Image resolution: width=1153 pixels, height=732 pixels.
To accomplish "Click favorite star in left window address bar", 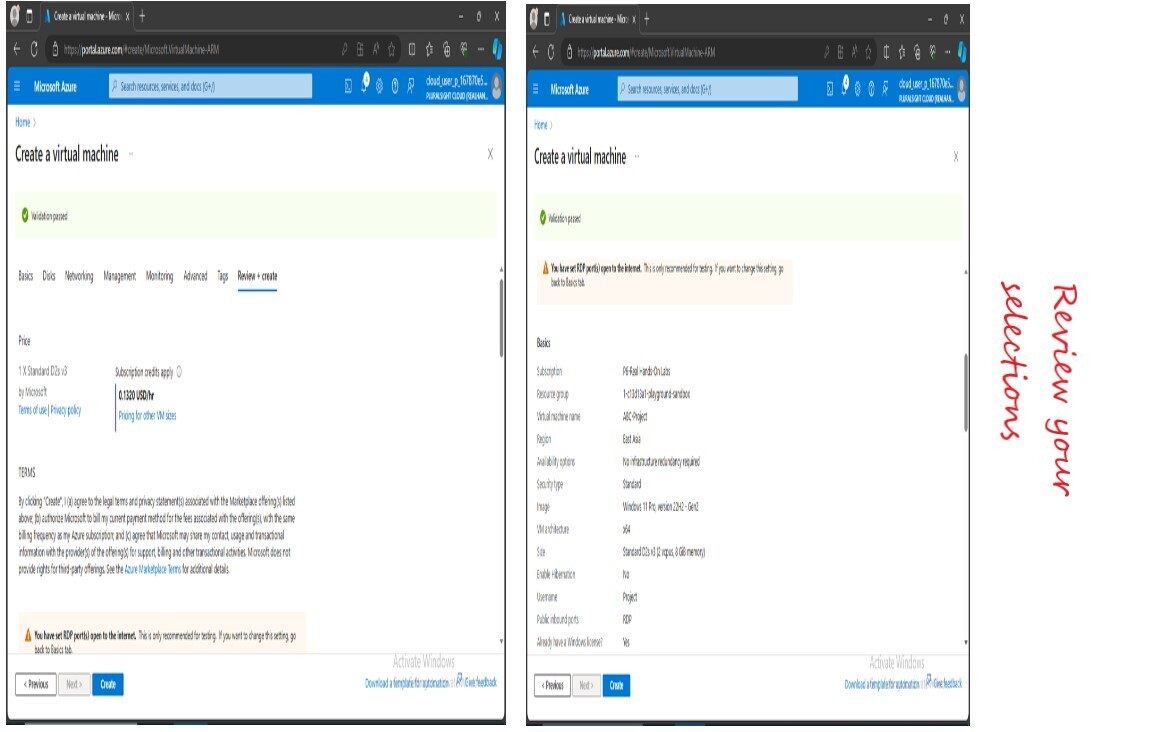I will [x=391, y=49].
